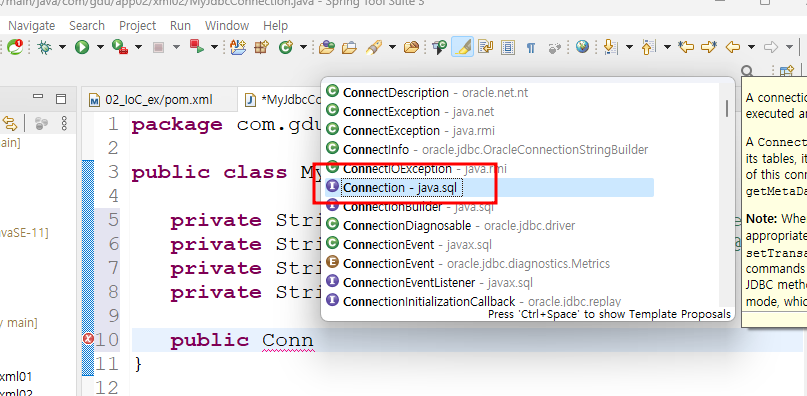807x396 pixels.
Task: Open the Window menu
Action: point(227,26)
